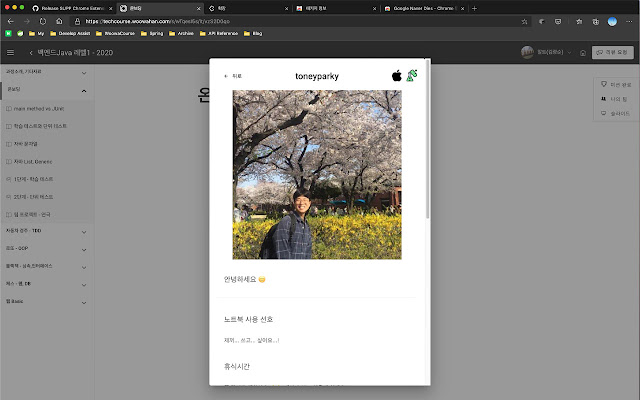Click 나의 팀 in the right panel
This screenshot has width=640, height=400.
(x=614, y=99)
